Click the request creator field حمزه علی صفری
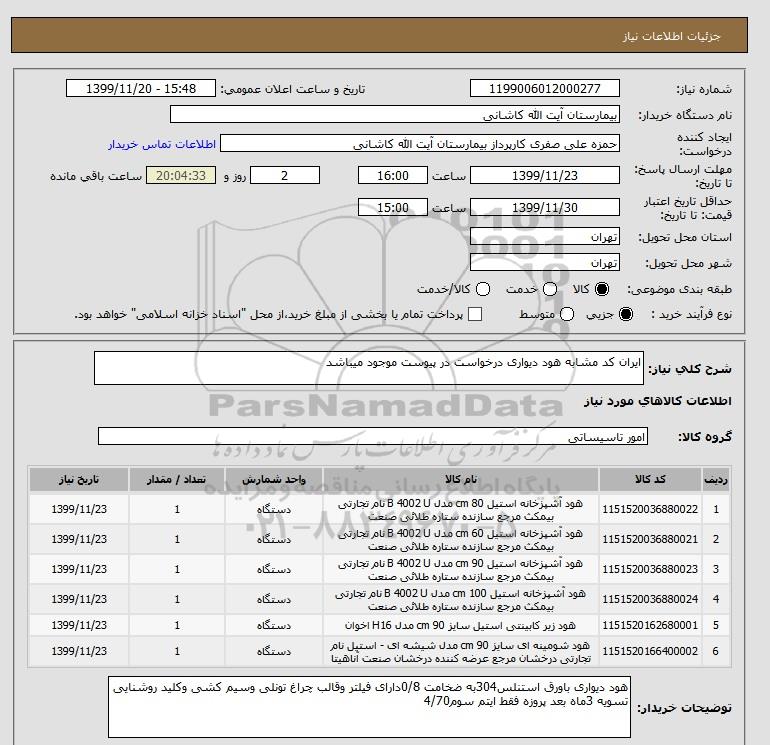The image size is (770, 745). pos(420,143)
